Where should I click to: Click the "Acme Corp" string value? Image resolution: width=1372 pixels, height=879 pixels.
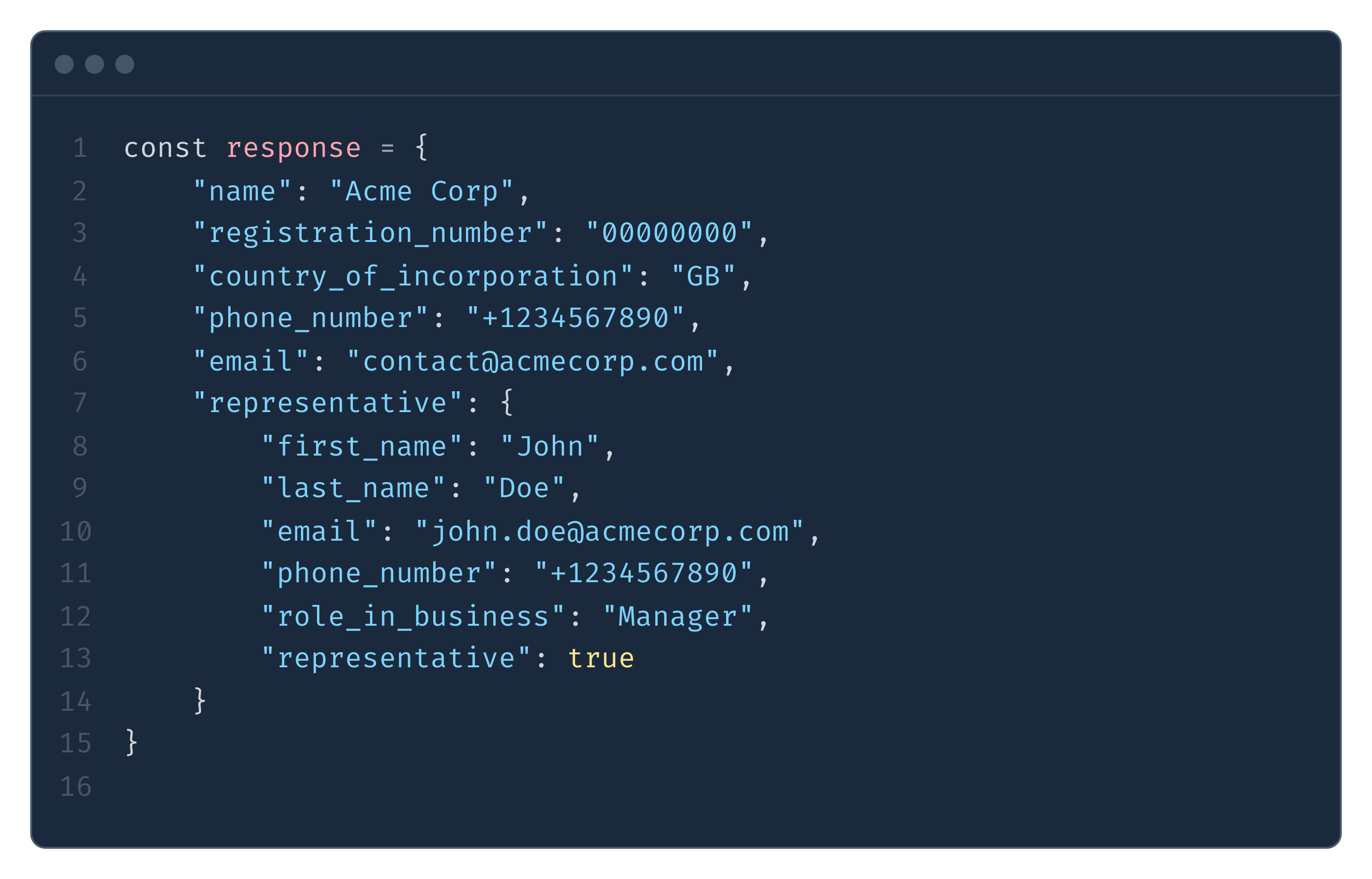tap(421, 191)
